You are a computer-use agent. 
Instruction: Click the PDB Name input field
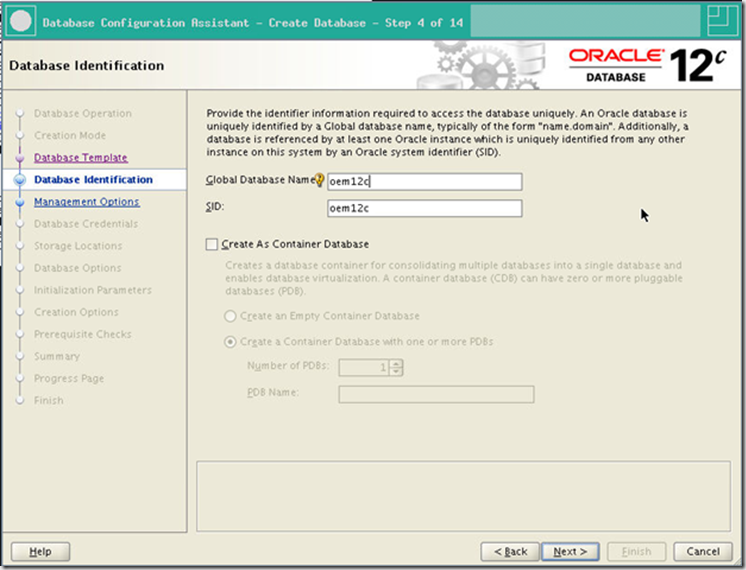click(436, 394)
